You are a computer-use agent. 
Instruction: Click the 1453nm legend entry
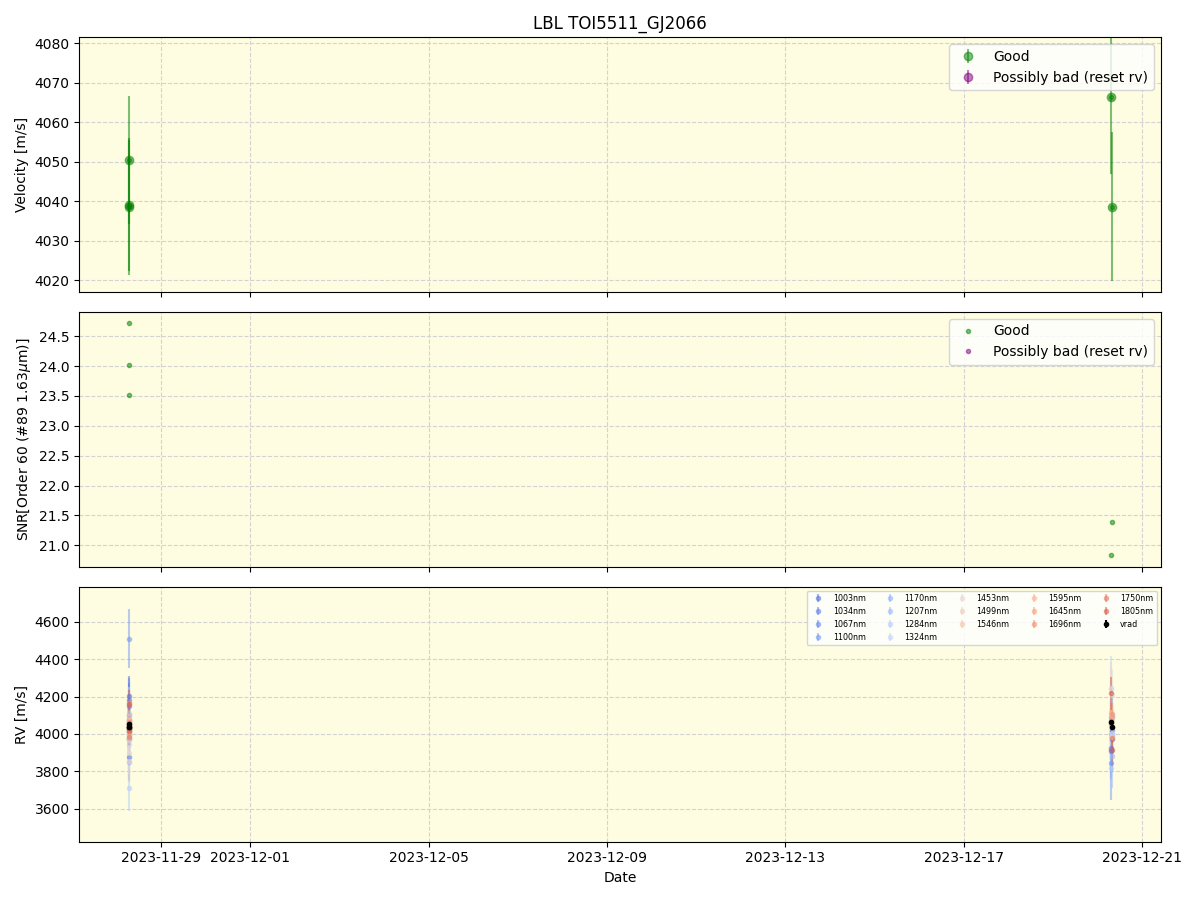983,598
